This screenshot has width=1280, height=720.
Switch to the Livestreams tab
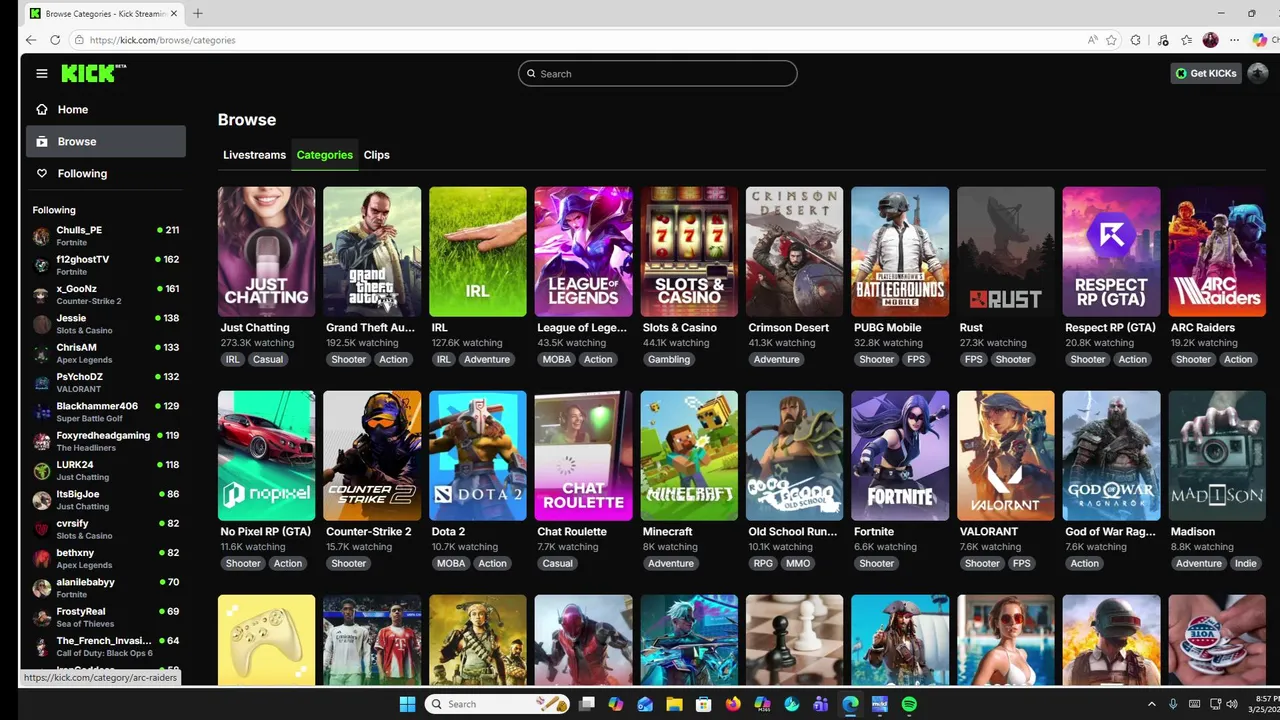tap(254, 155)
